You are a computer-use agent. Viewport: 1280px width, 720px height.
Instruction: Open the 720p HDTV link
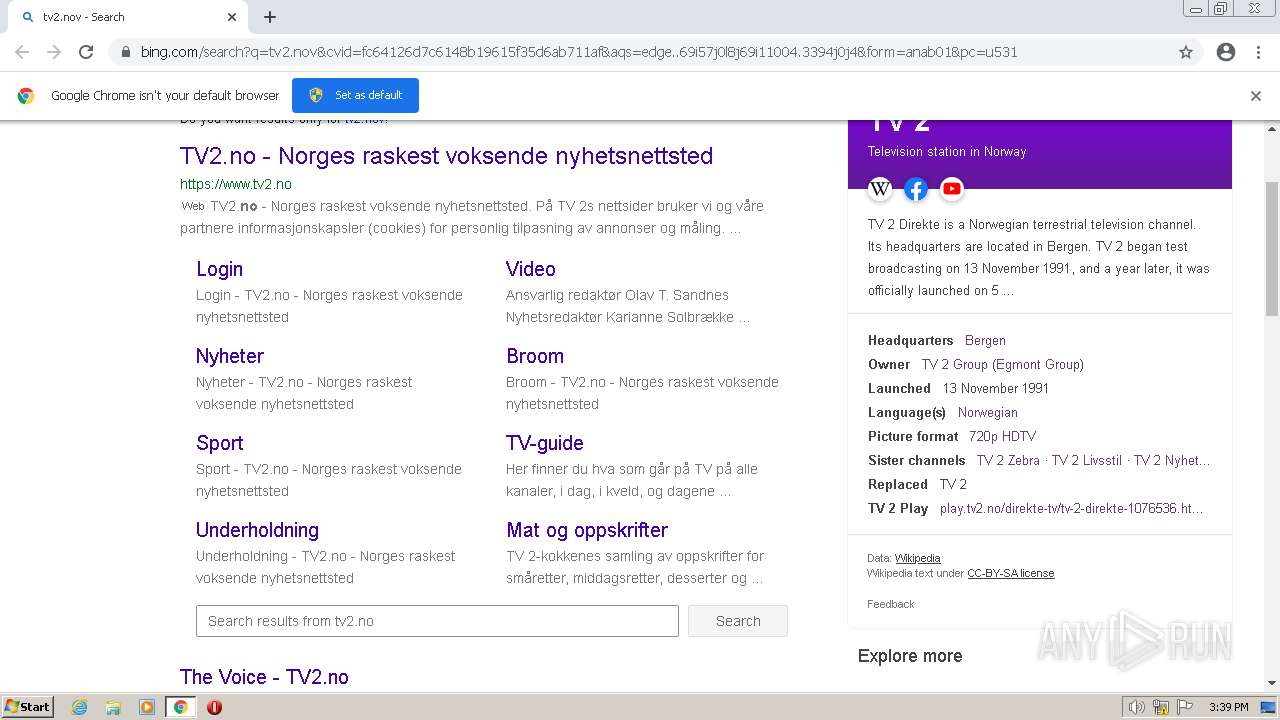(1002, 436)
